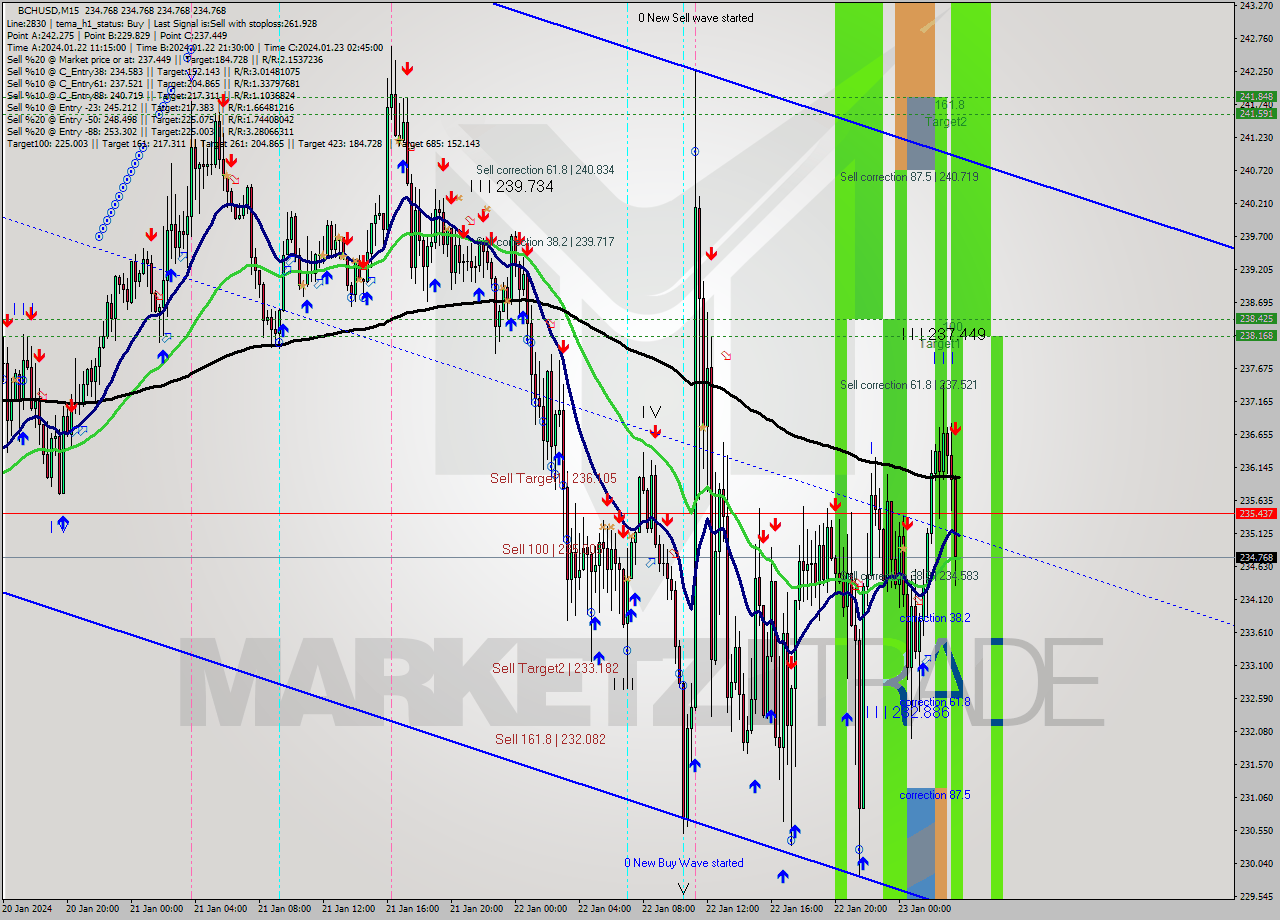Click 243.270 on the price axis
Viewport: 1280px width, 920px height.
coord(1255,6)
